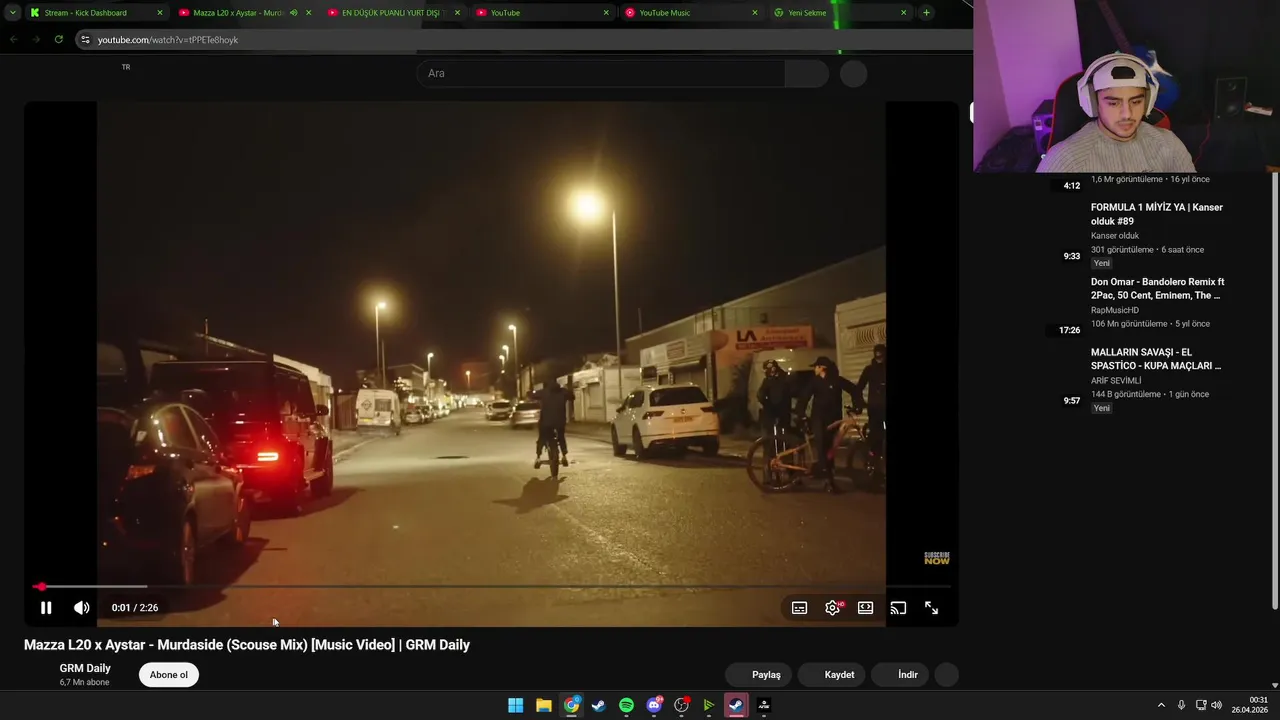The width and height of the screenshot is (1280, 720).
Task: Go back with the browser back arrow
Action: (14, 39)
